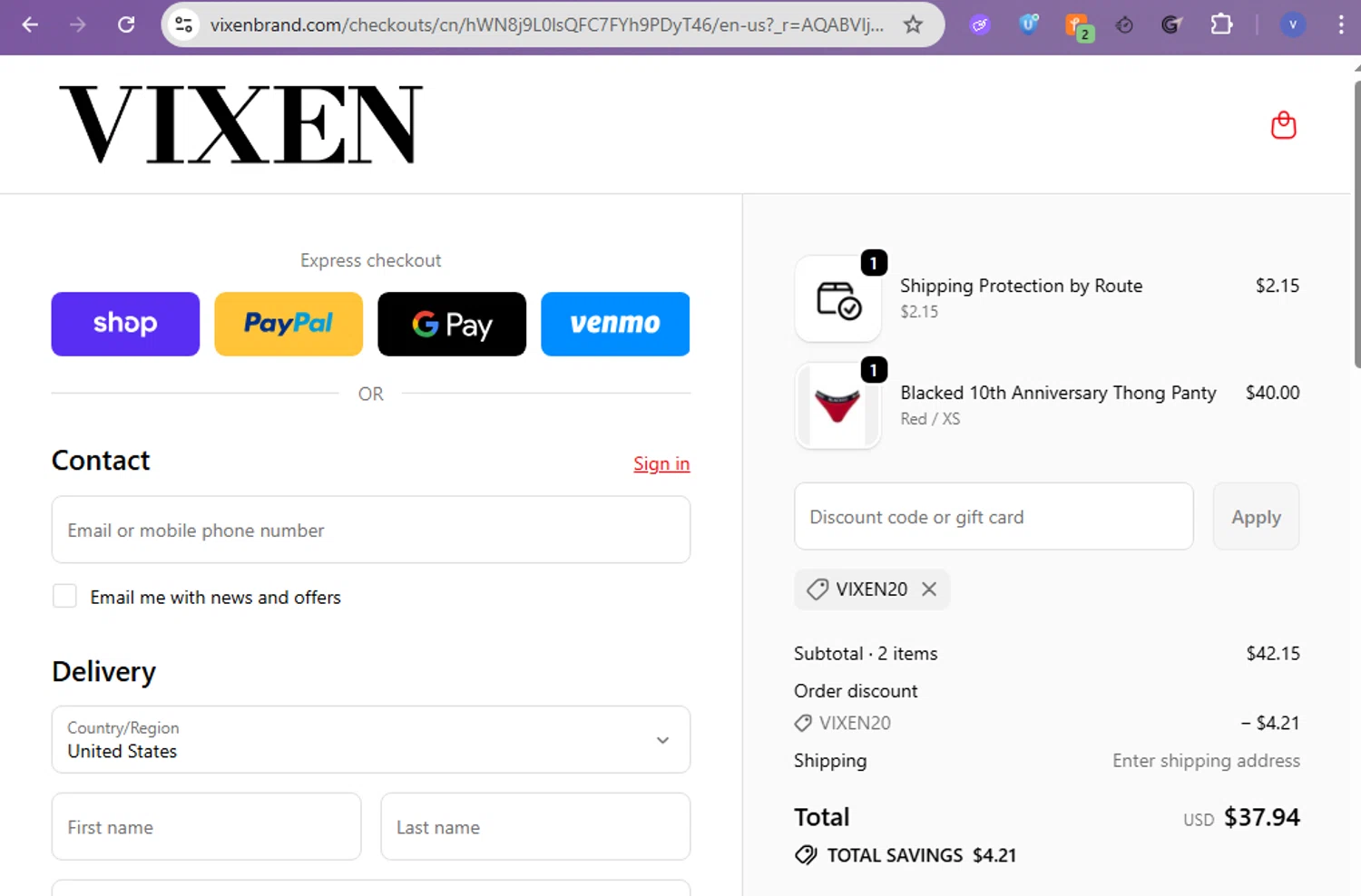Viewport: 1361px width, 896px height.
Task: Focus the Last name field
Action: coord(535,826)
